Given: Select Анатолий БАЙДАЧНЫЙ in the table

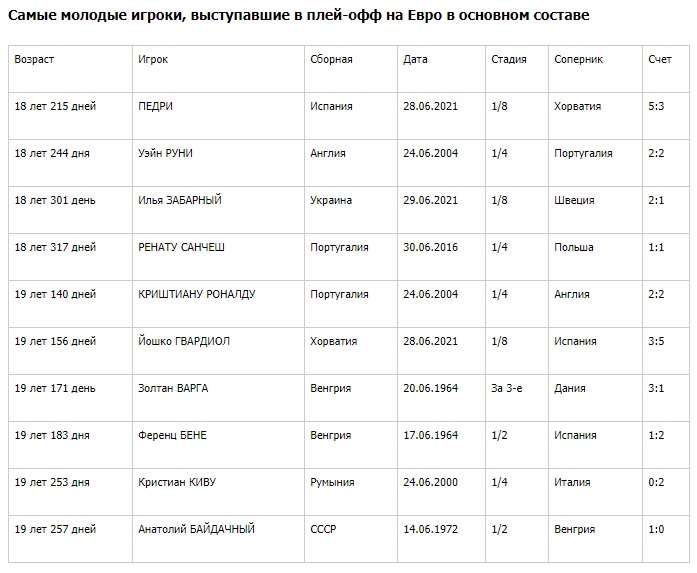Looking at the screenshot, I should point(196,530).
